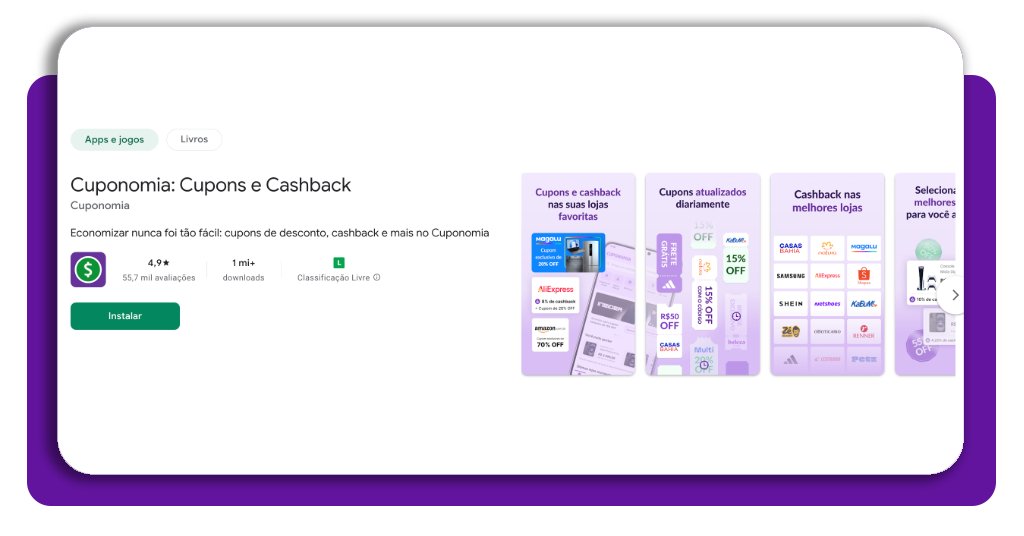Click the Cuponomia app icon
The height and width of the screenshot is (536, 1024).
click(88, 270)
